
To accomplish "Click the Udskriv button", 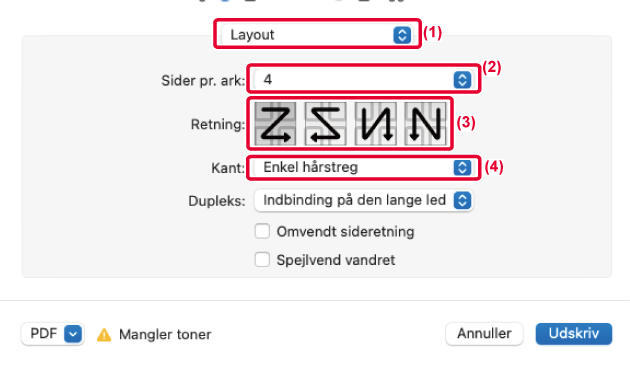I will pyautogui.click(x=574, y=334).
